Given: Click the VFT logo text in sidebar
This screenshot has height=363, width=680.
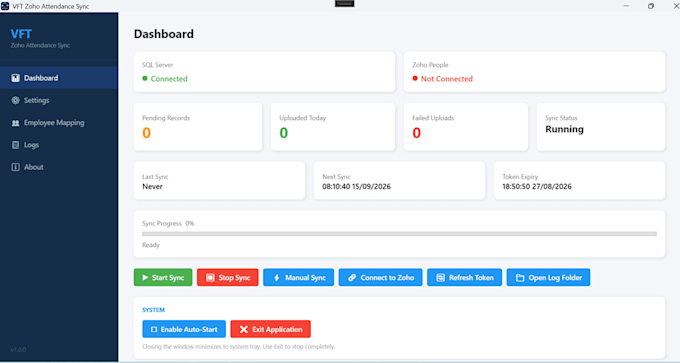Looking at the screenshot, I should pos(21,34).
